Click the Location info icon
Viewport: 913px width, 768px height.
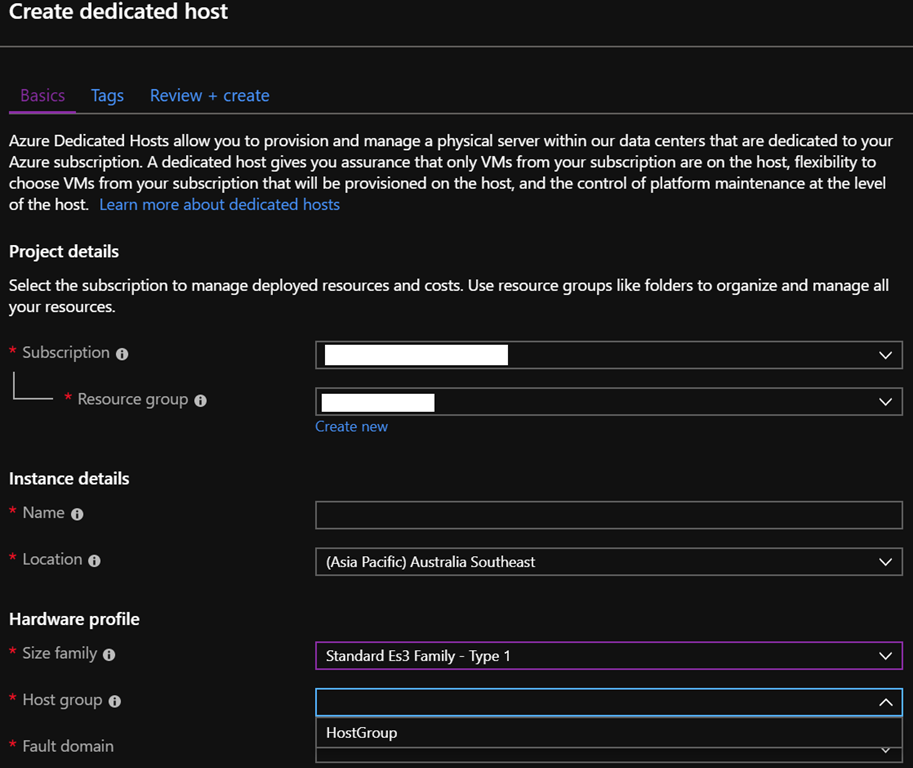93,560
